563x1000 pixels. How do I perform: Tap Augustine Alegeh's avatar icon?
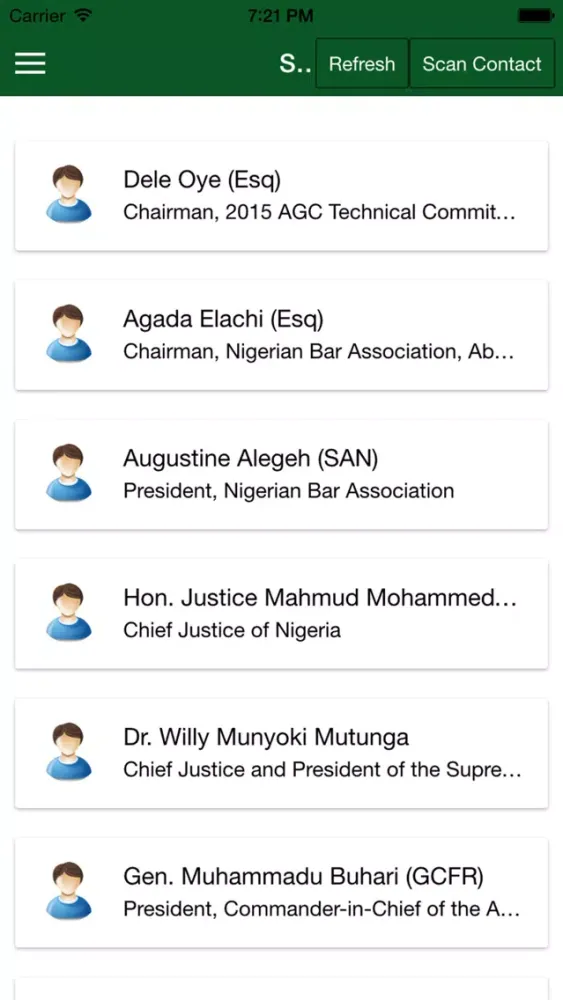point(68,473)
